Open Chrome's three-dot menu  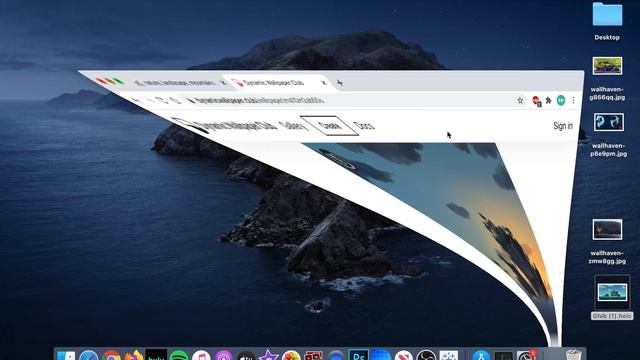pyautogui.click(x=573, y=100)
